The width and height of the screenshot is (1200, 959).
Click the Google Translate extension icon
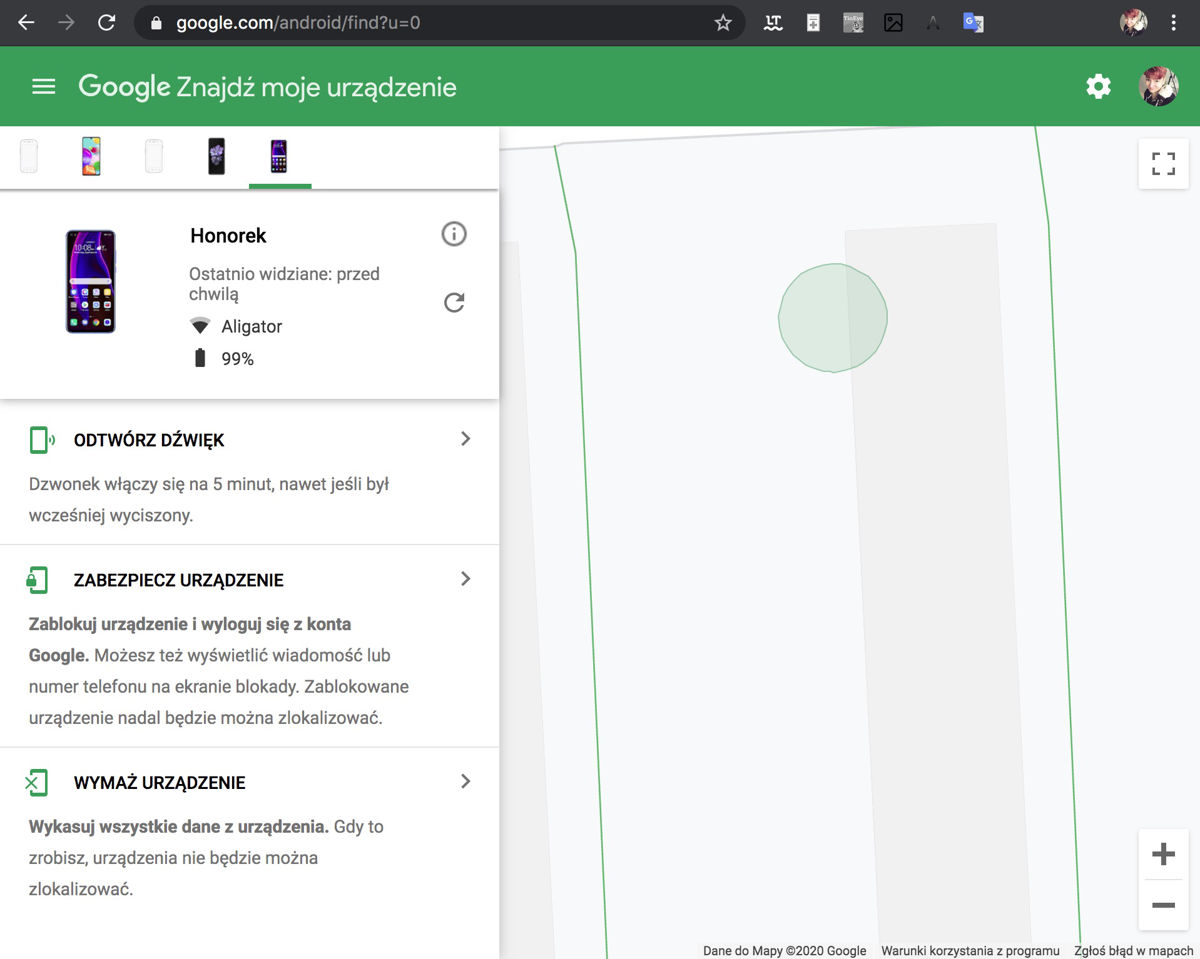coord(972,23)
